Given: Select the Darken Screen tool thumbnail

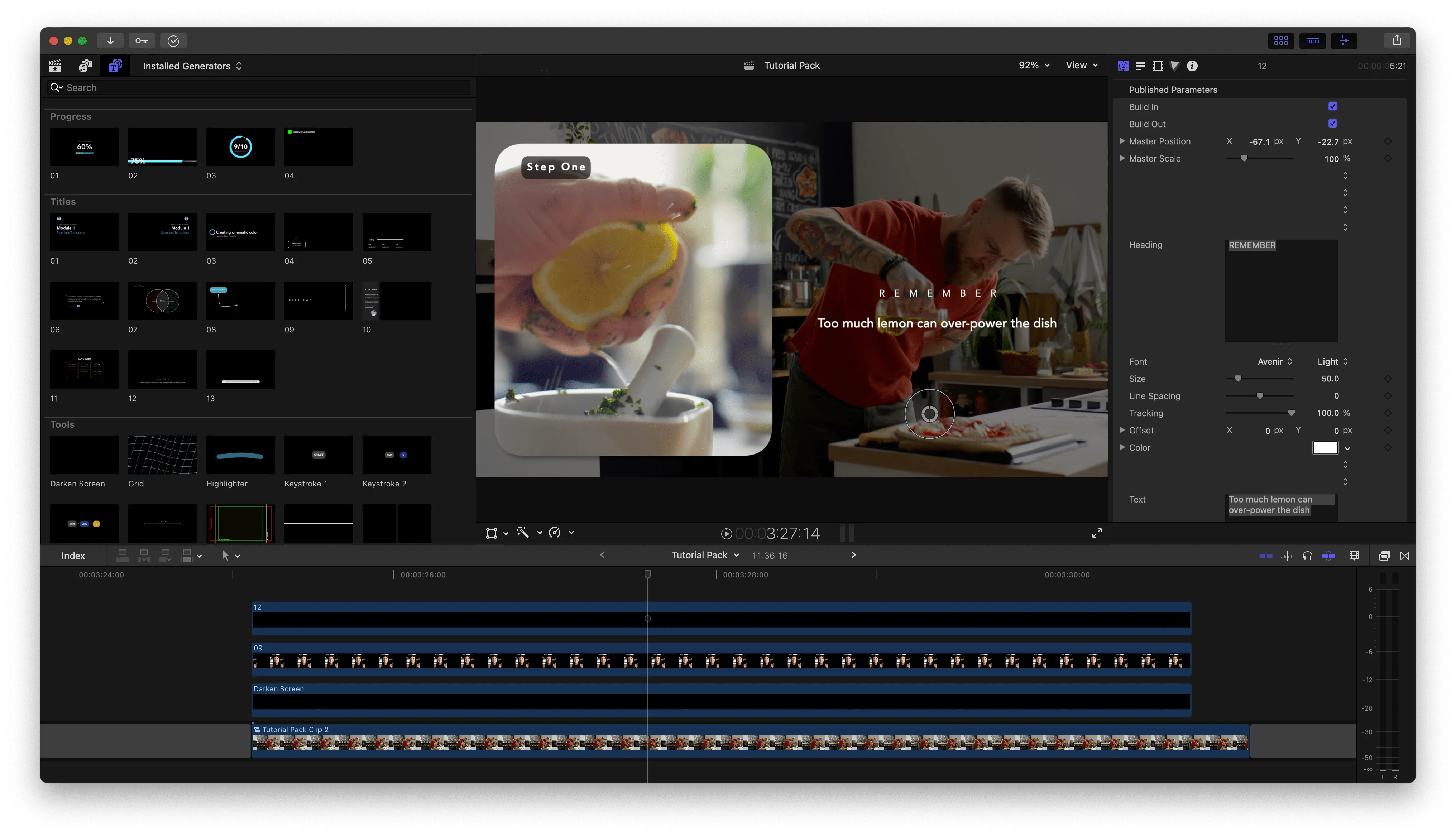Looking at the screenshot, I should (x=85, y=455).
